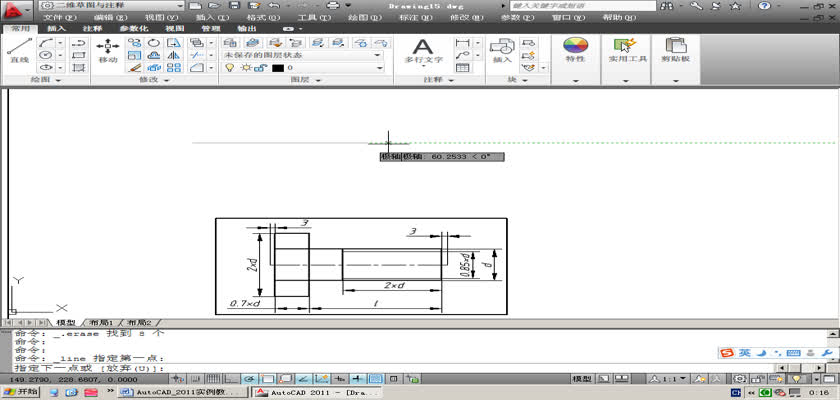This screenshot has height=400, width=840.
Task: Switch to the 参数化 ribbon tab
Action: coord(133,28)
